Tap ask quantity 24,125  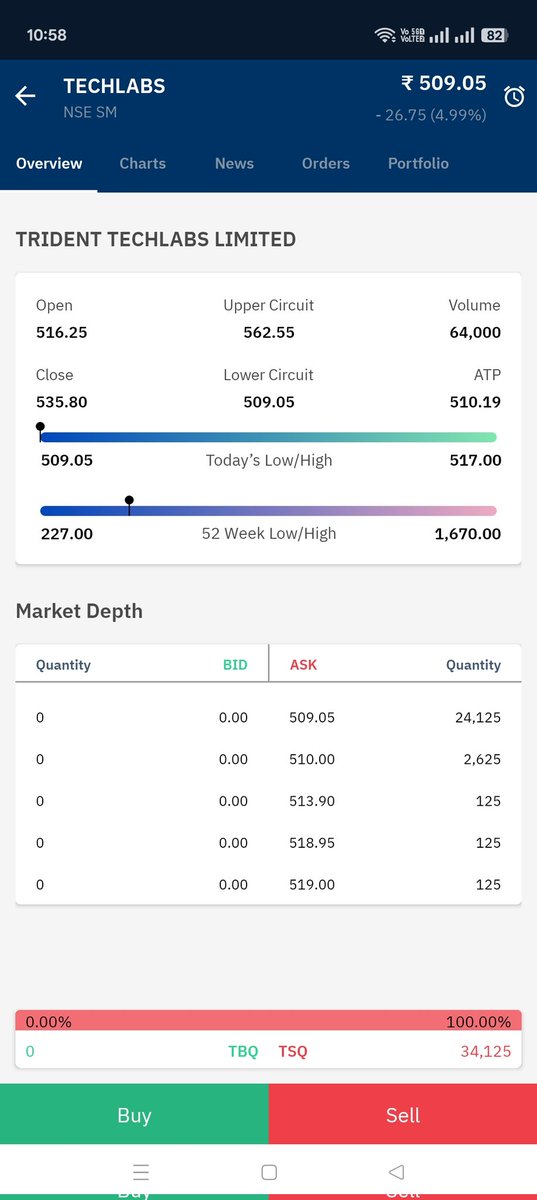click(478, 717)
